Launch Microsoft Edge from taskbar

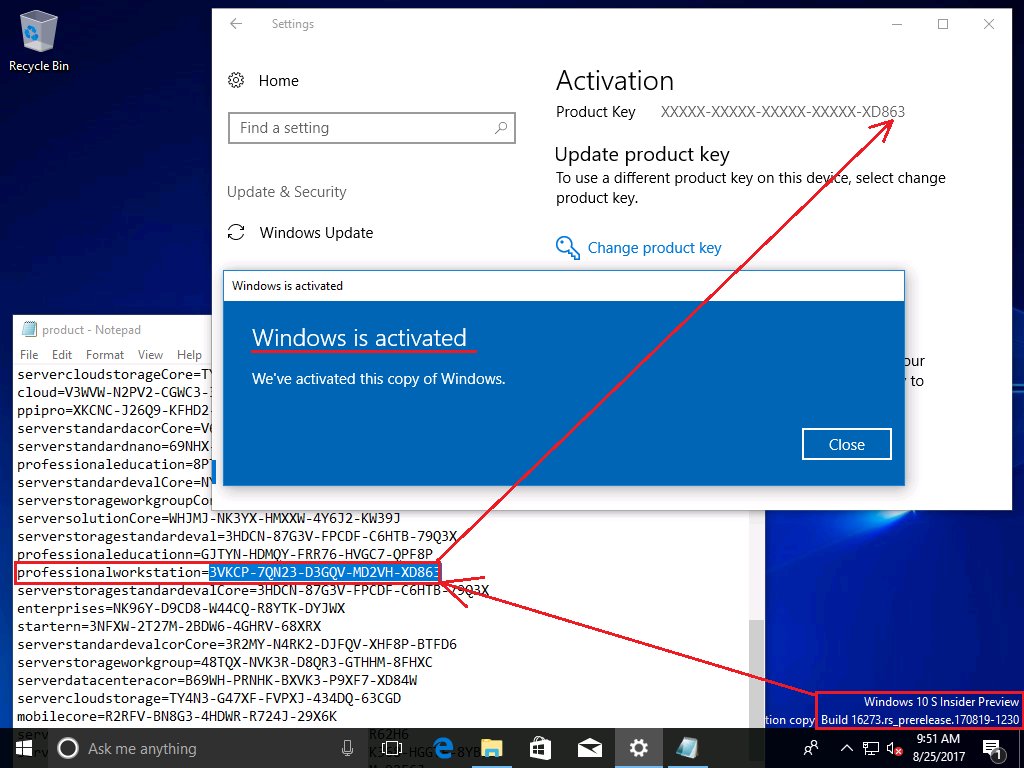pos(443,748)
